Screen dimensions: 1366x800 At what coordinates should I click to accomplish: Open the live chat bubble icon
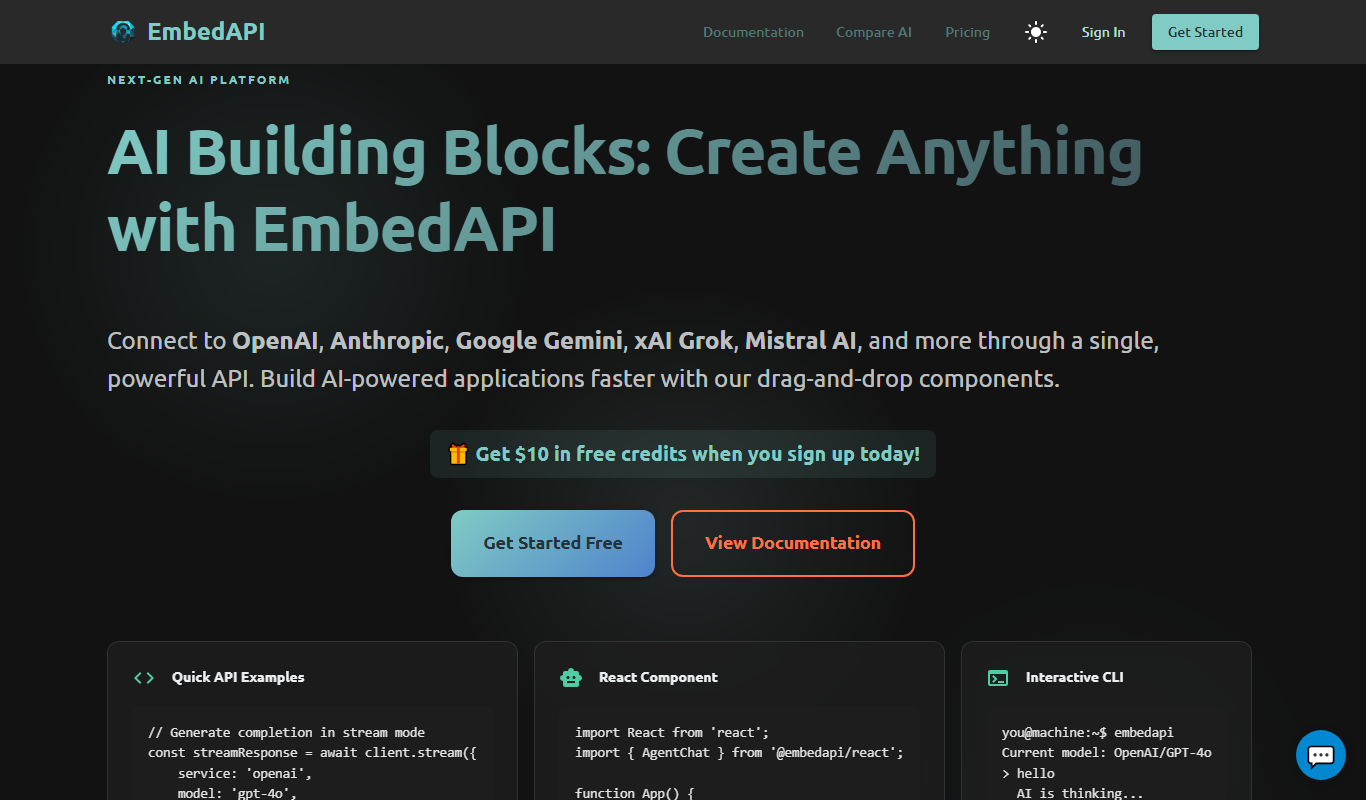(1321, 755)
